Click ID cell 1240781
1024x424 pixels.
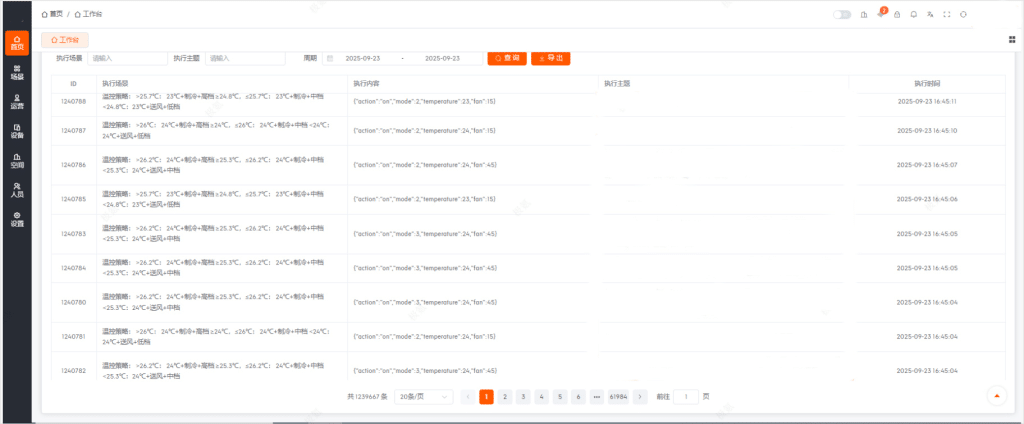point(74,336)
